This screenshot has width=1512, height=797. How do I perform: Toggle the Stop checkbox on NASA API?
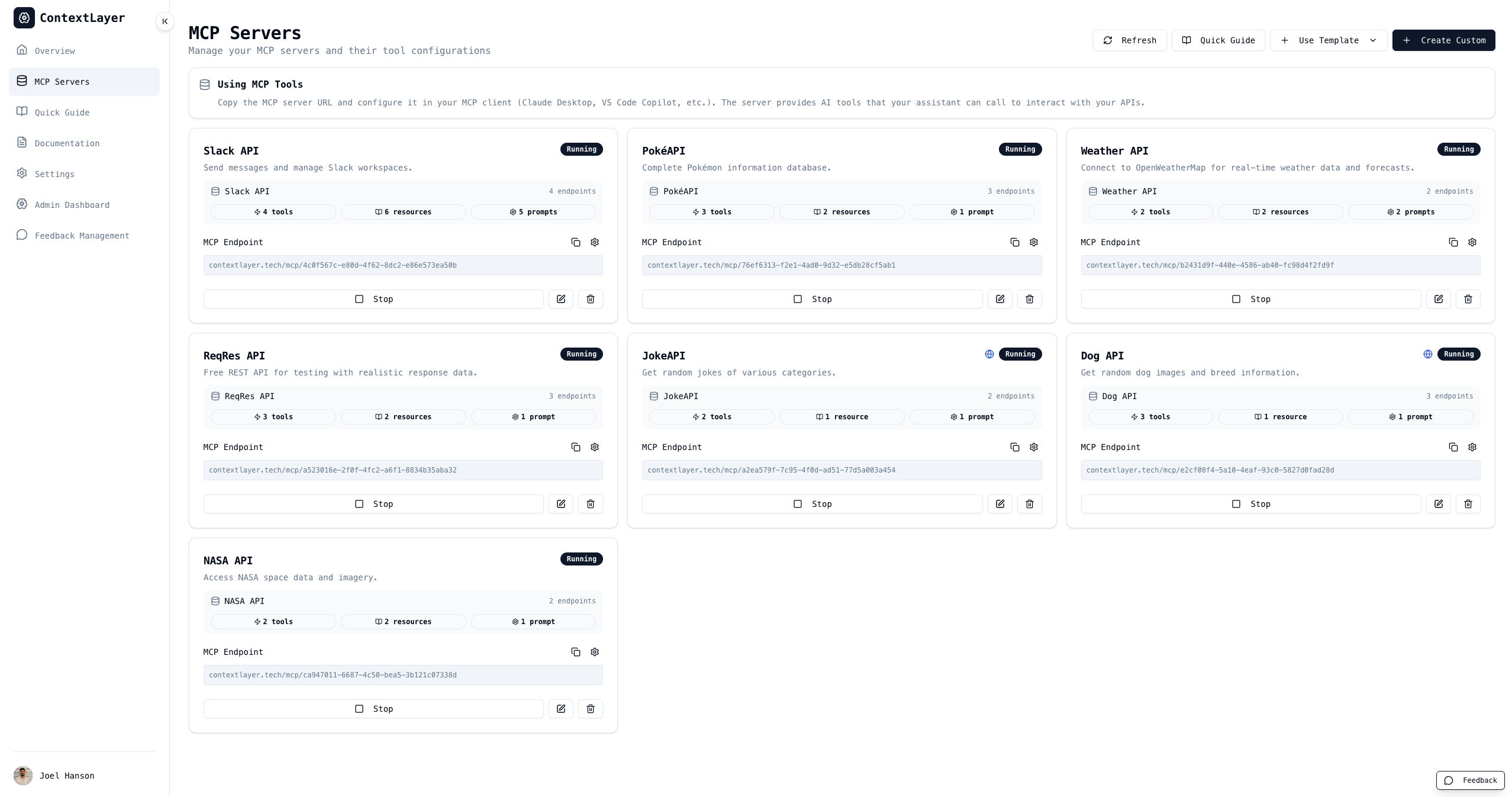pyautogui.click(x=359, y=709)
